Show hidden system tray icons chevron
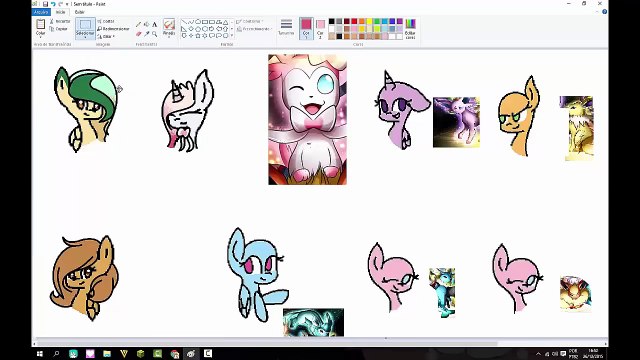640x360 pixels. click(538, 354)
